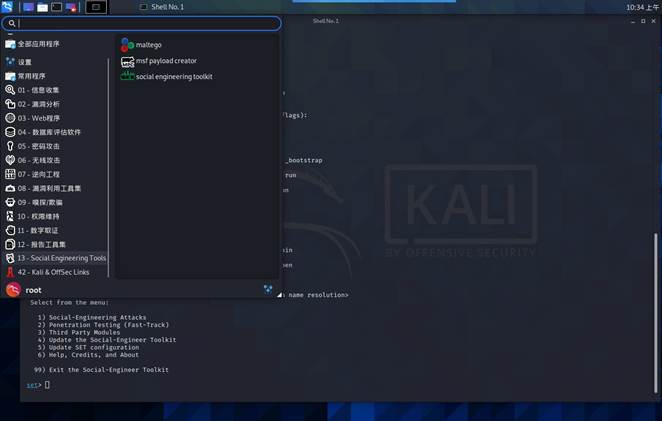Click the 42 - Kali & OffSec Links icon
The height and width of the screenshot is (421, 662).
10,272
